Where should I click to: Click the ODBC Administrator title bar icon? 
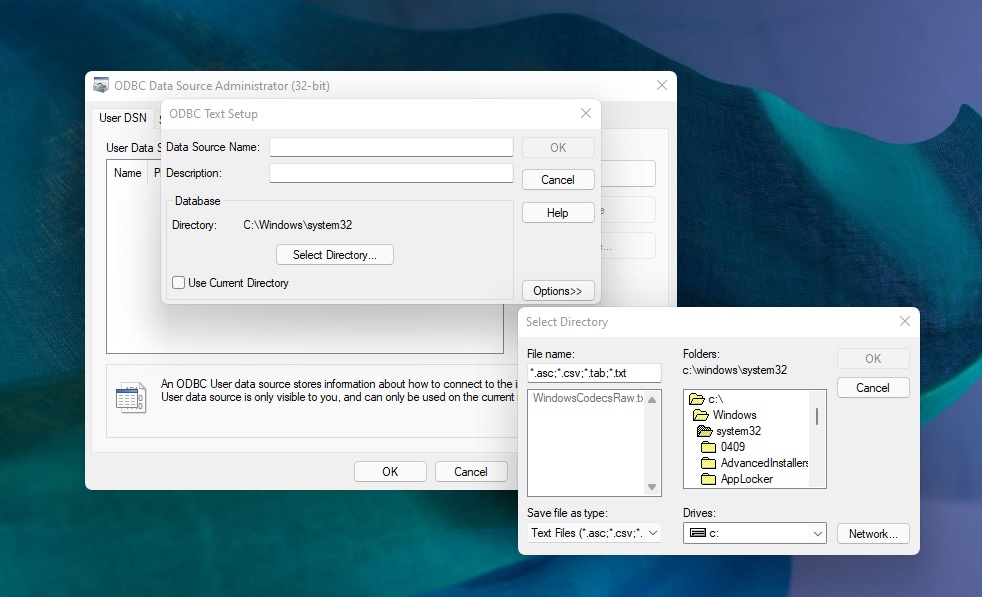pos(100,85)
